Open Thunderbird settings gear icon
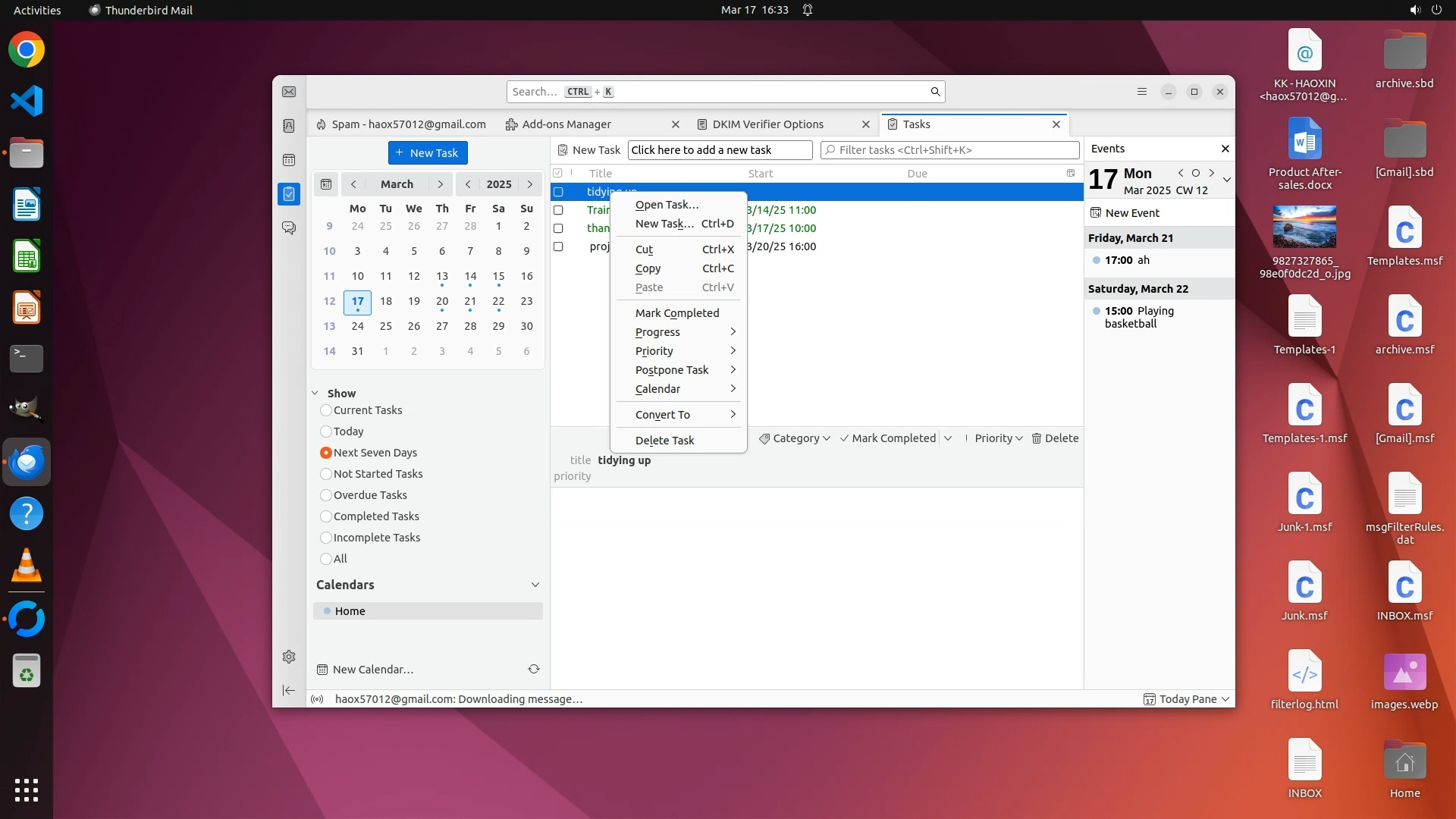Image resolution: width=1456 pixels, height=819 pixels. 289,657
